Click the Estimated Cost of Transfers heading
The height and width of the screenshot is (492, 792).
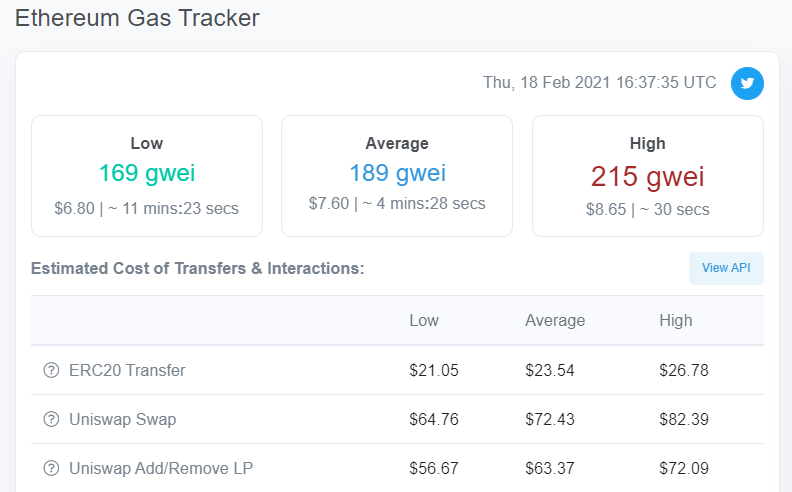point(197,268)
